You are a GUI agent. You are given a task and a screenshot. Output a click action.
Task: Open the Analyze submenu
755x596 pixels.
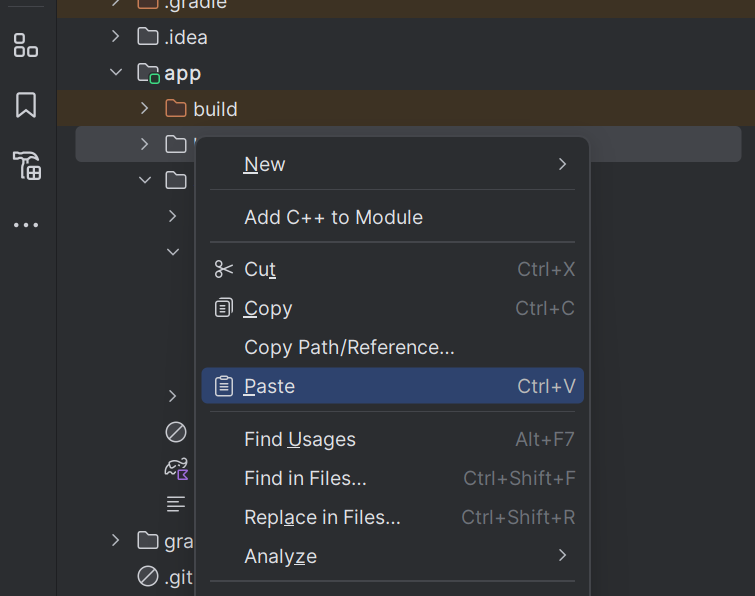pos(280,556)
